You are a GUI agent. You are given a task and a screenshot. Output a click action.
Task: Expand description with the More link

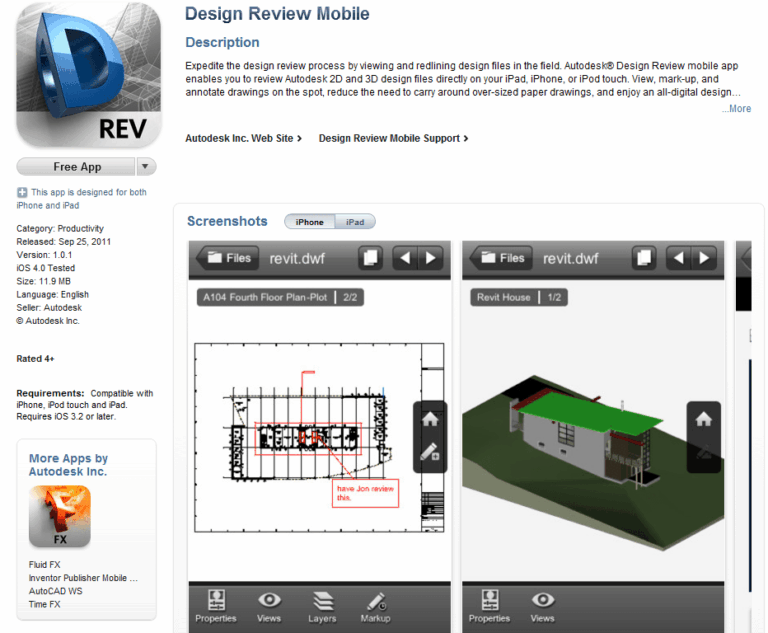click(x=736, y=109)
